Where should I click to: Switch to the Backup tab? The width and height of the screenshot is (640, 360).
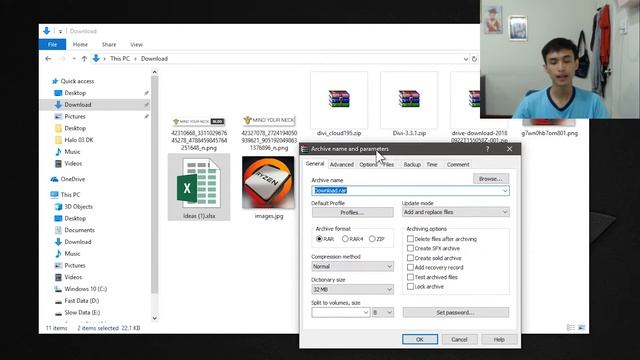coord(412,164)
